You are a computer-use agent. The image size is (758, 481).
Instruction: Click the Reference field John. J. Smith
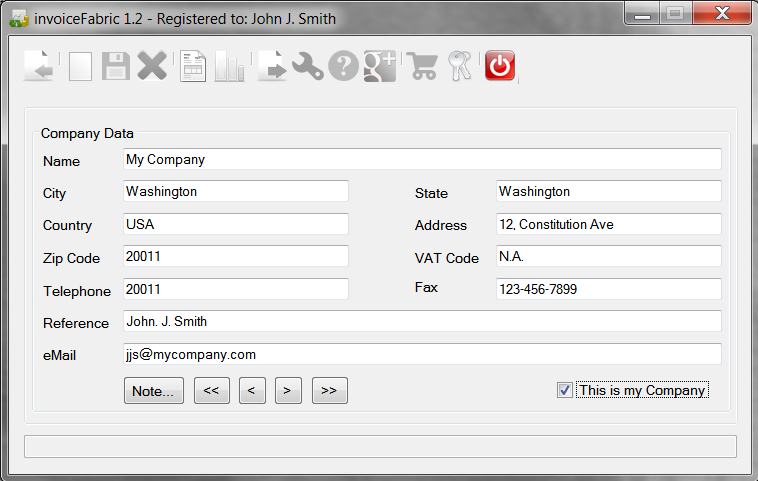[422, 321]
